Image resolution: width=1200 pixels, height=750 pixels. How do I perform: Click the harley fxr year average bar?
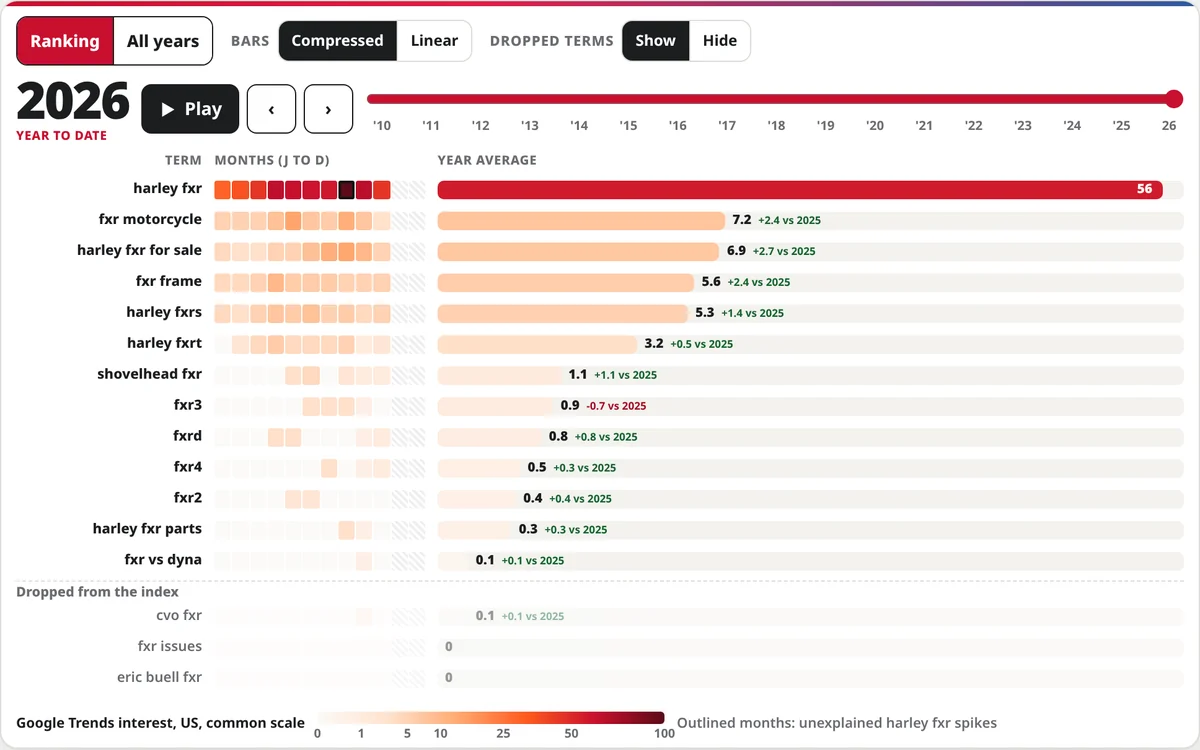click(x=800, y=190)
